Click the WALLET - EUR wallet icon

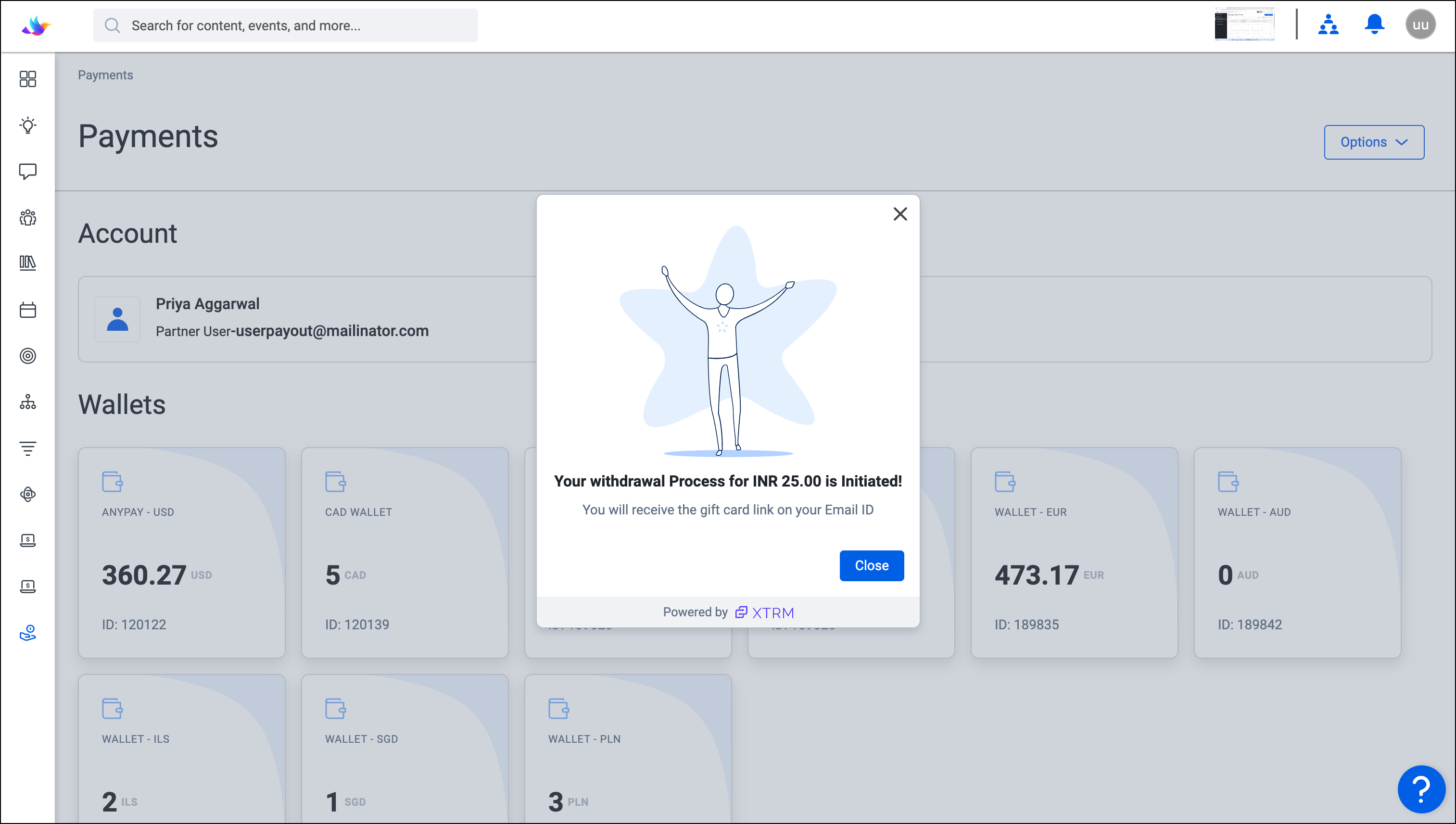tap(1005, 482)
